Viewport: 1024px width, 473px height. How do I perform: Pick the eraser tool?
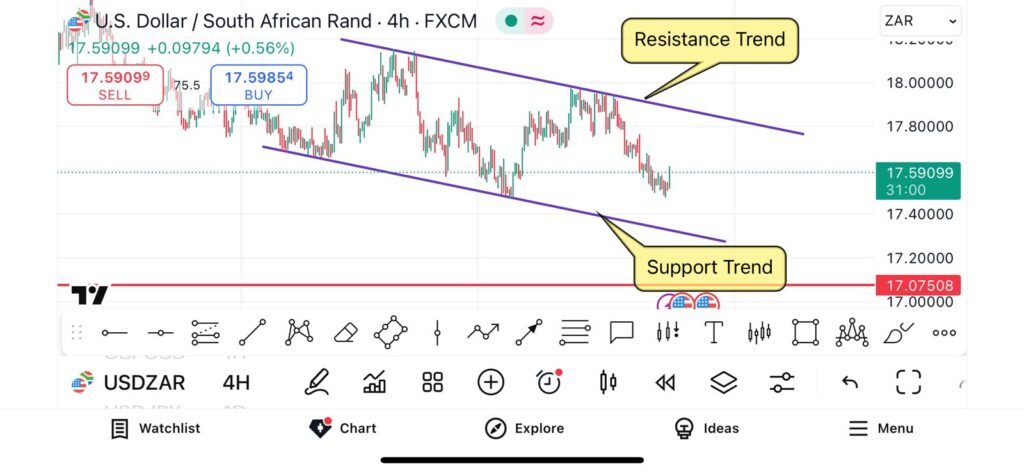(x=345, y=332)
